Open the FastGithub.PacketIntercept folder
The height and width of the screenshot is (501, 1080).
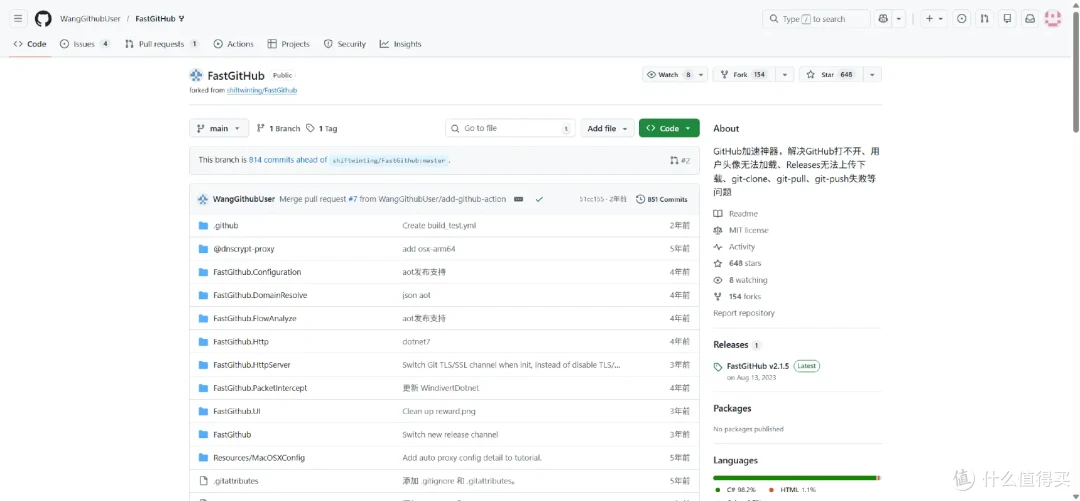260,388
